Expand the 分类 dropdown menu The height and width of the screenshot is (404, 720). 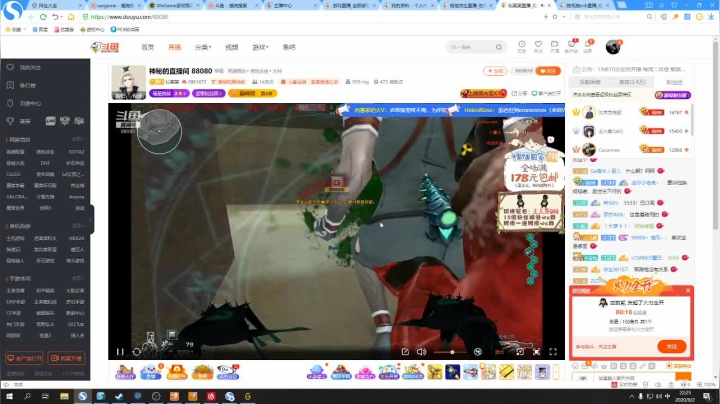click(x=202, y=47)
